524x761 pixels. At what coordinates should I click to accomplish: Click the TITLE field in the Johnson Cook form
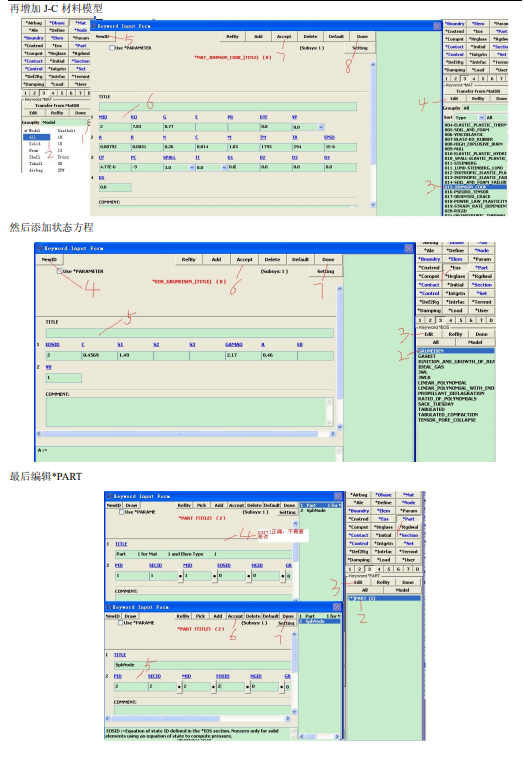coord(228,106)
